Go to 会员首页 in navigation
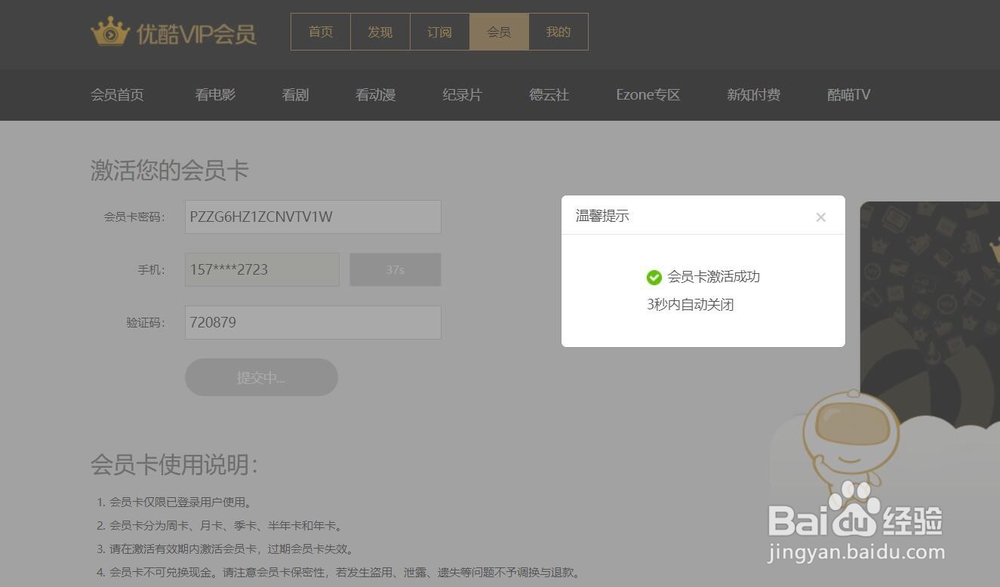The width and height of the screenshot is (1000, 587). point(117,95)
